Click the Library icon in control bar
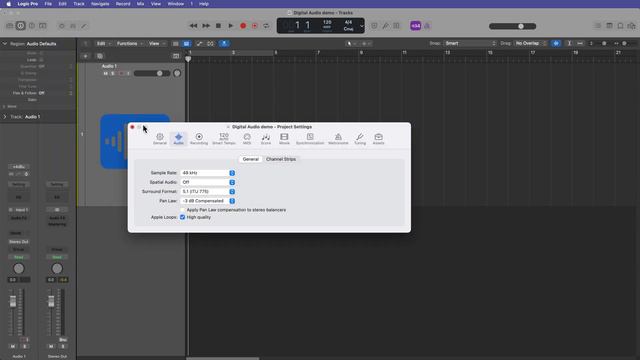Image resolution: width=640 pixels, height=360 pixels. point(10,26)
